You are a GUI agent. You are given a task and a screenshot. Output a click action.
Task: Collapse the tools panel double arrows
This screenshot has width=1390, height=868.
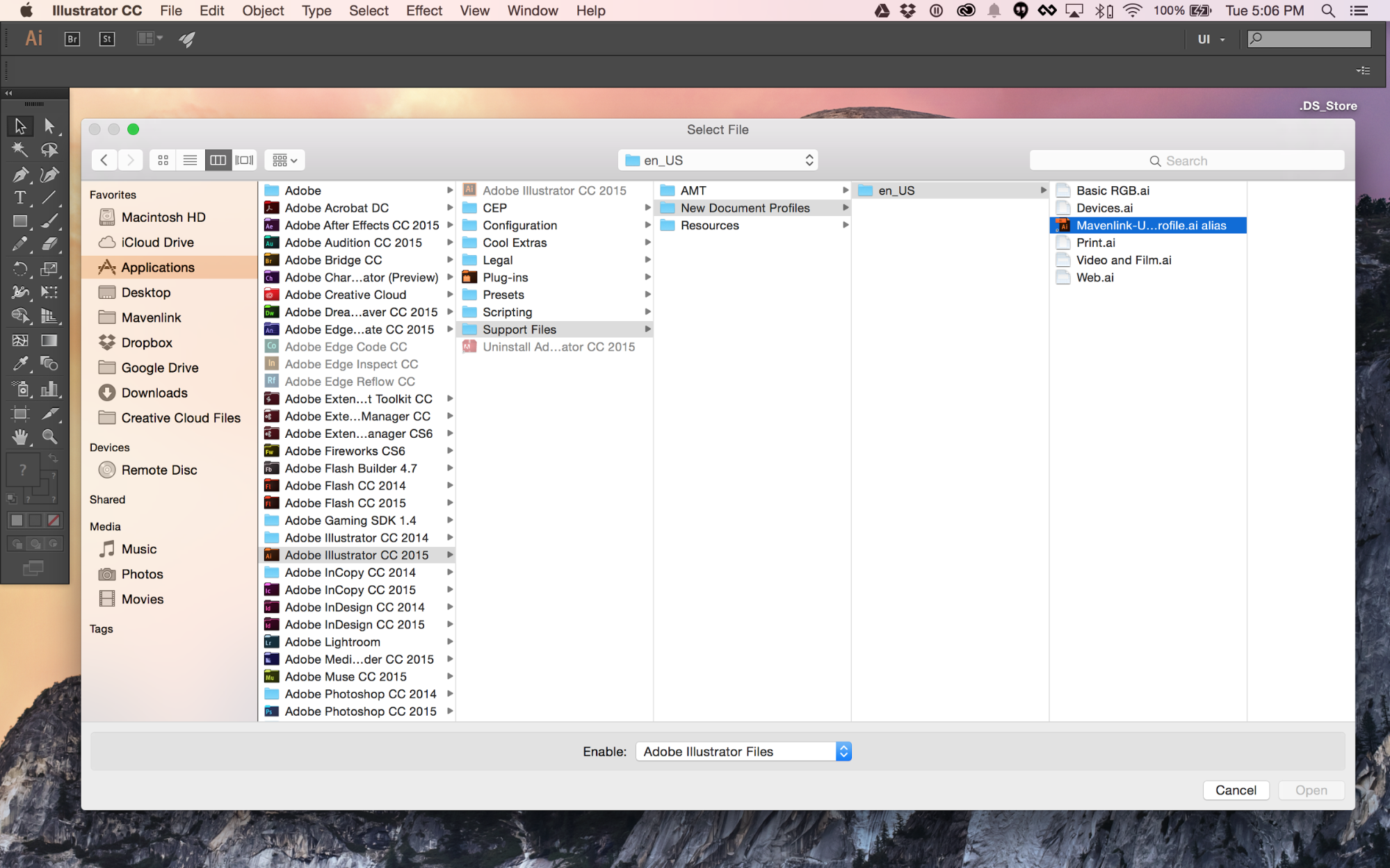click(8, 93)
